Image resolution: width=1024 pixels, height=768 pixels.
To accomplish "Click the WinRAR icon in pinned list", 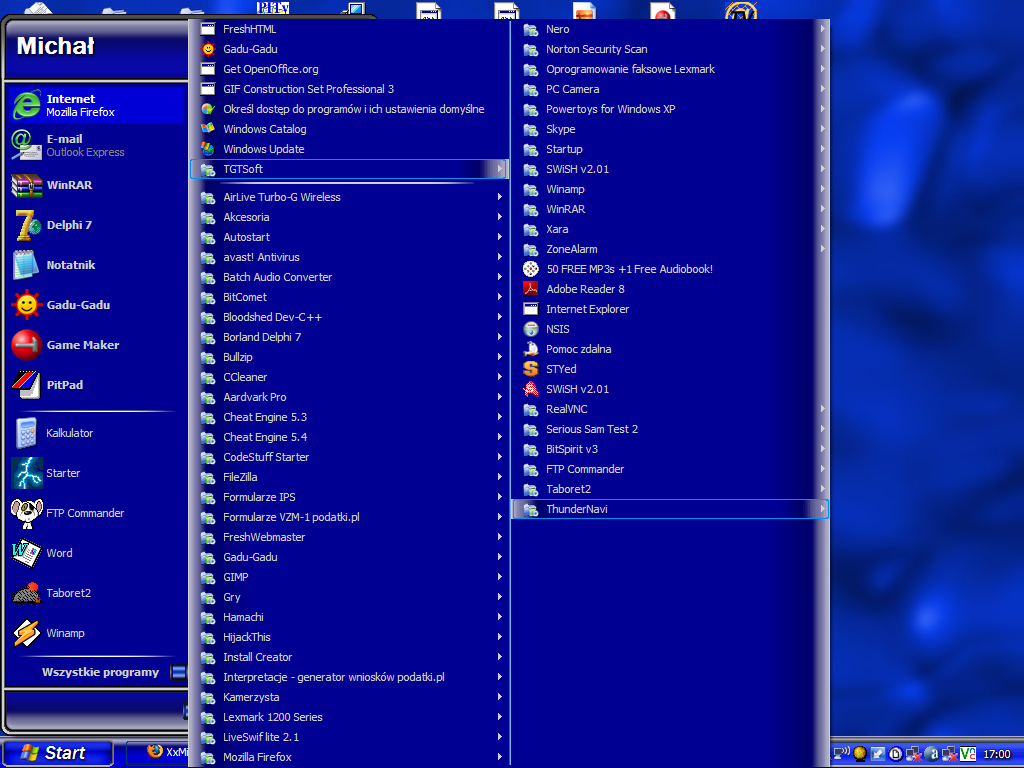I will (x=26, y=185).
